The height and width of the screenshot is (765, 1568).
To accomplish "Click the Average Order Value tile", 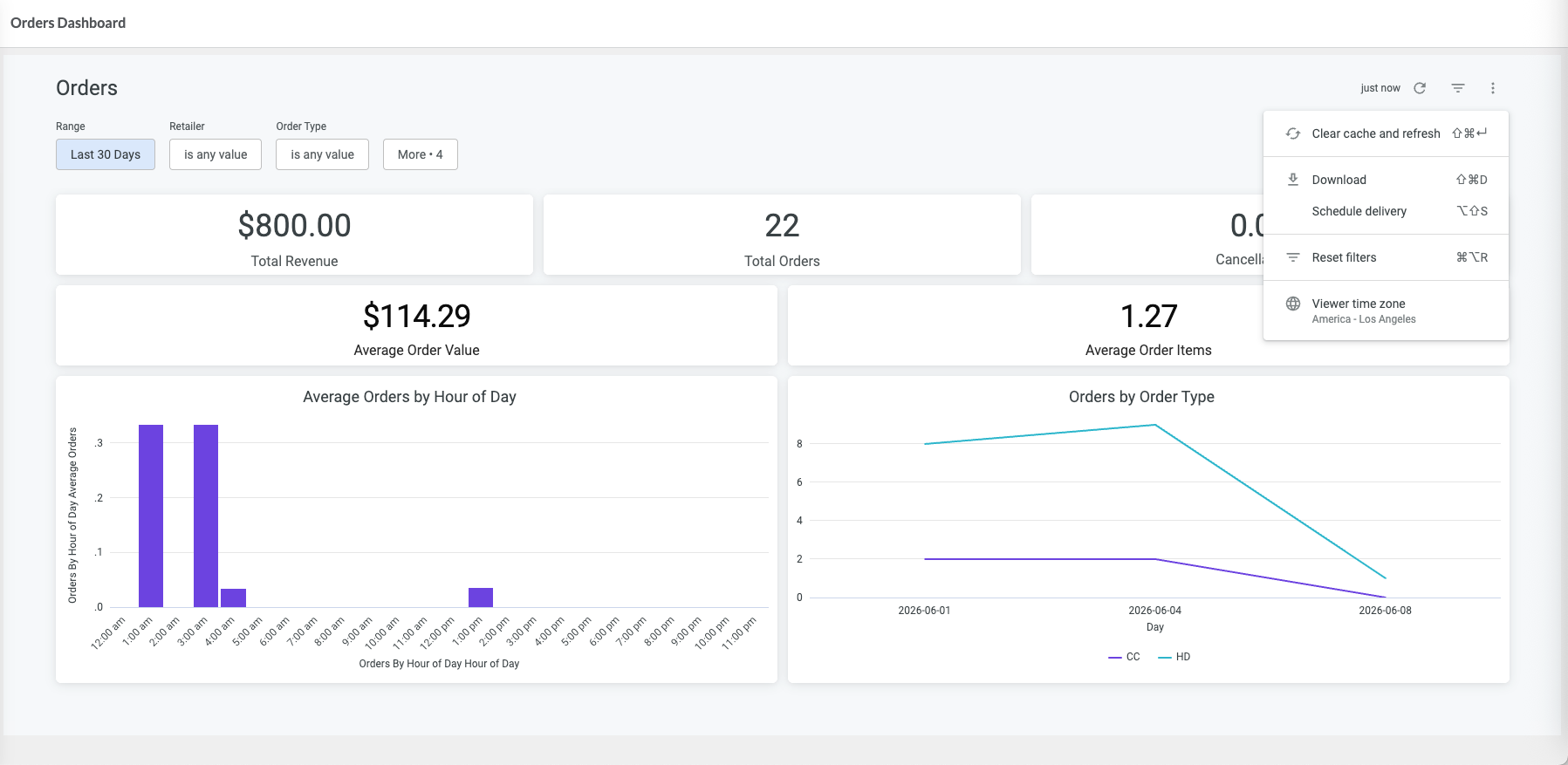I will pos(416,325).
